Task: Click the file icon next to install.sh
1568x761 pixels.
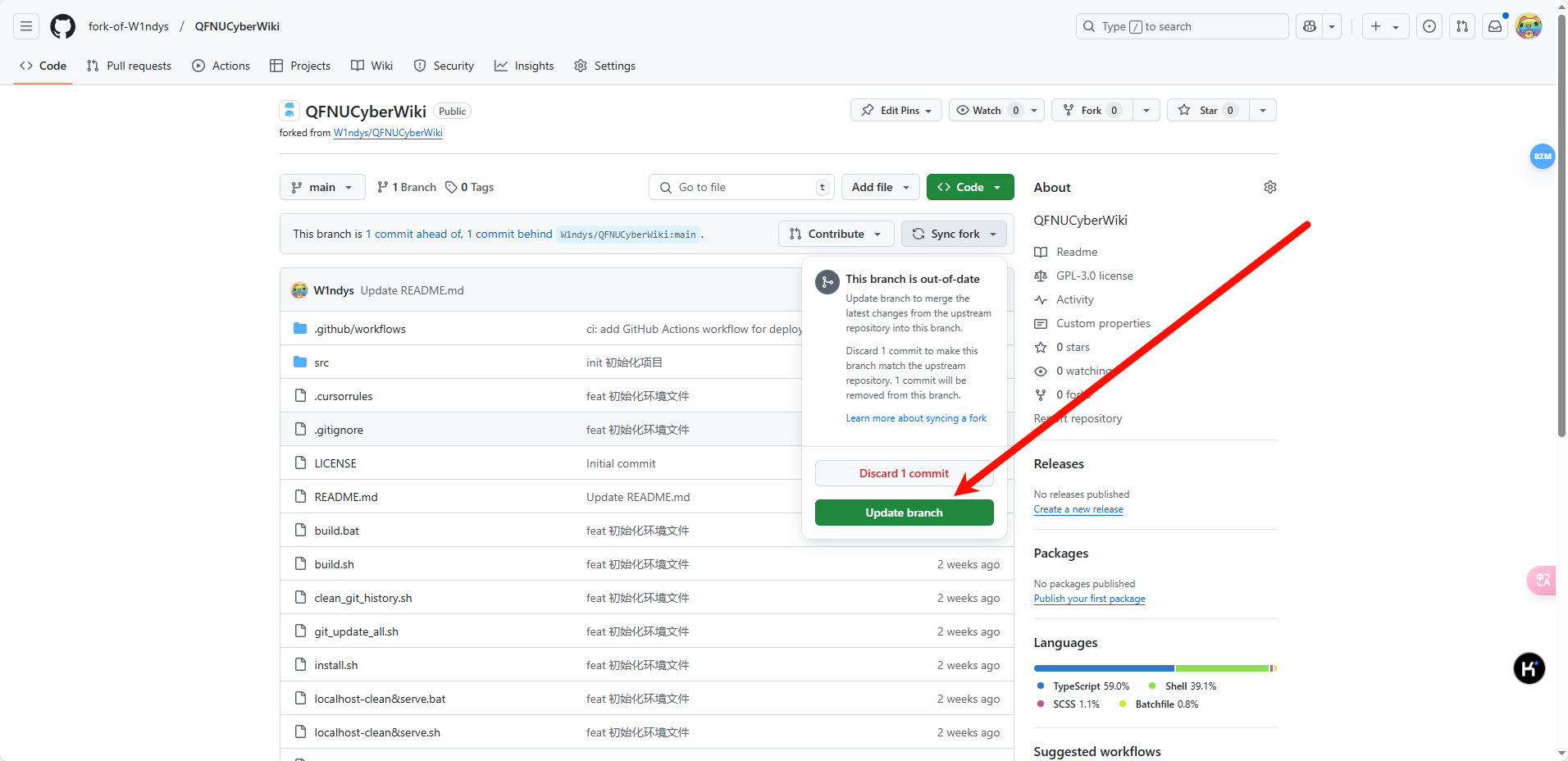Action: (300, 665)
